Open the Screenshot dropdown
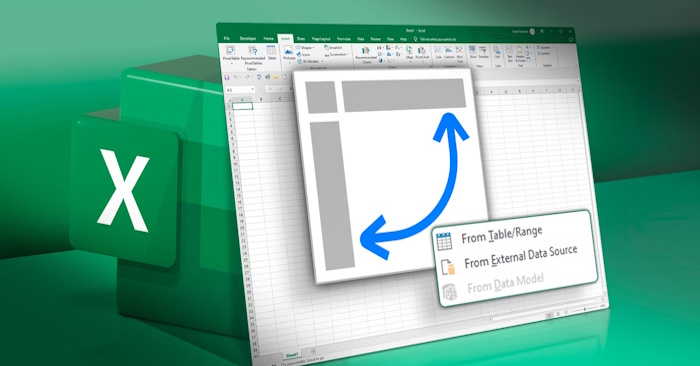Image resolution: width=700 pixels, height=366 pixels. tap(337, 54)
